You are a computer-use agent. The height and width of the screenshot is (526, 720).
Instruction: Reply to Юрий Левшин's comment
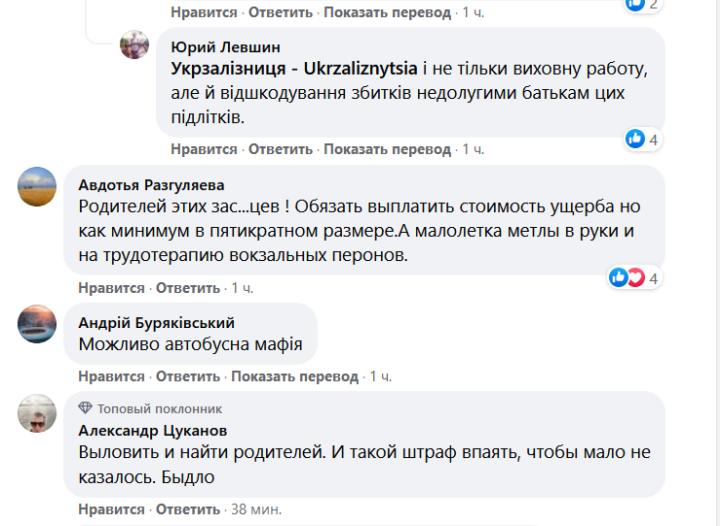pos(281,149)
